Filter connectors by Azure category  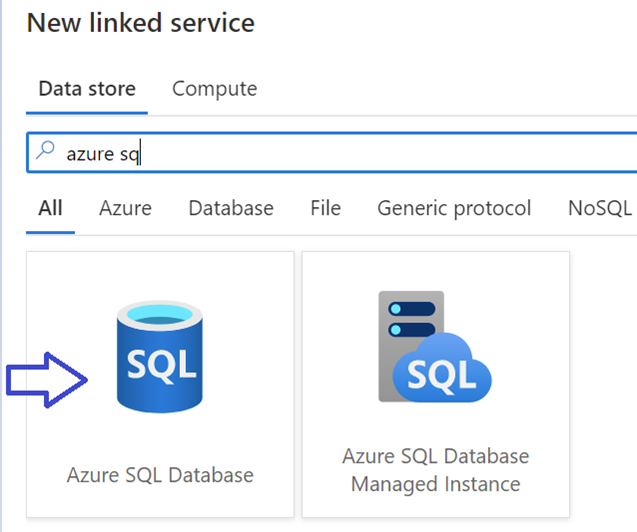tap(125, 208)
